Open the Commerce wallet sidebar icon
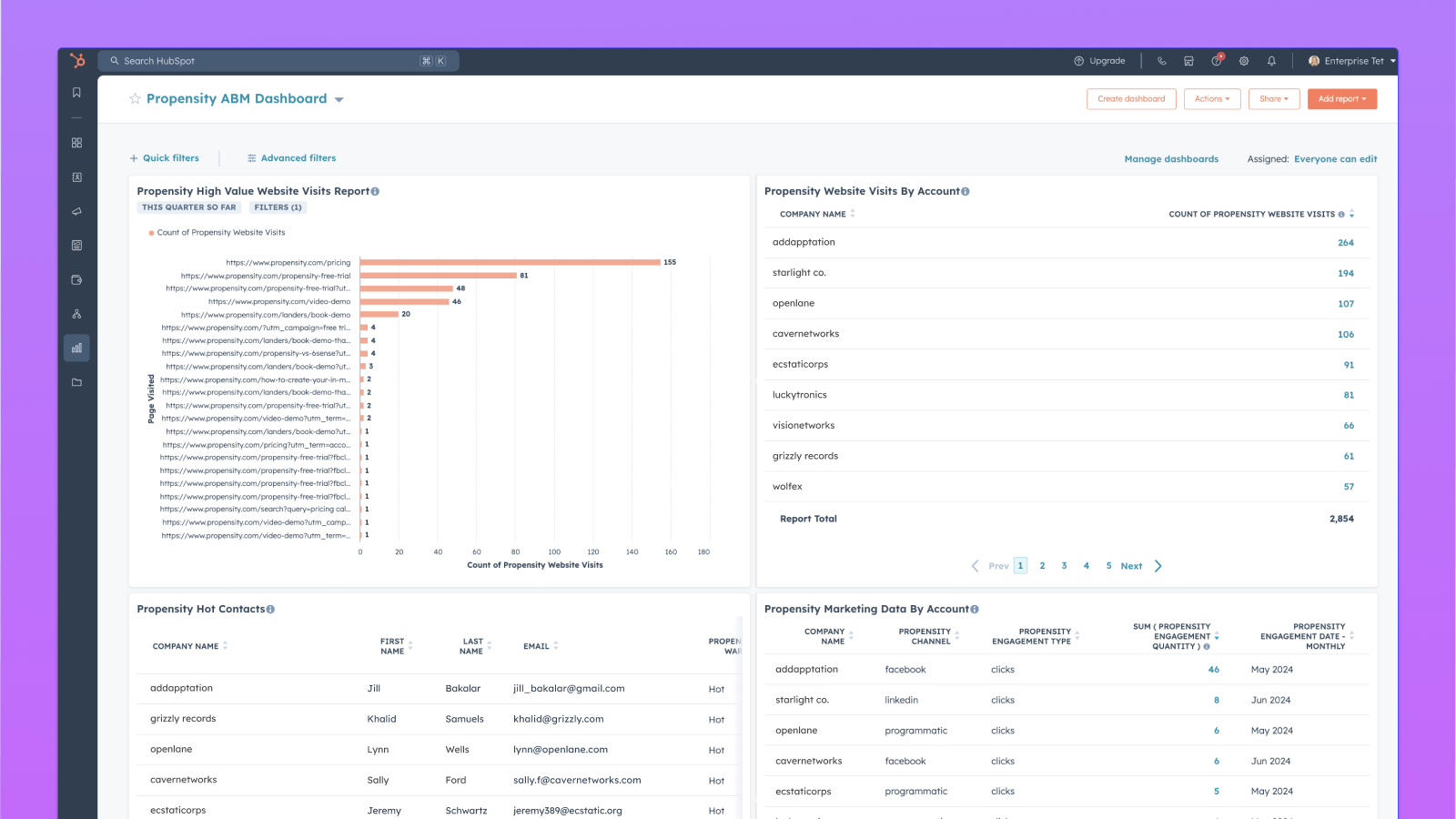Image resolution: width=1456 pixels, height=819 pixels. 76,279
